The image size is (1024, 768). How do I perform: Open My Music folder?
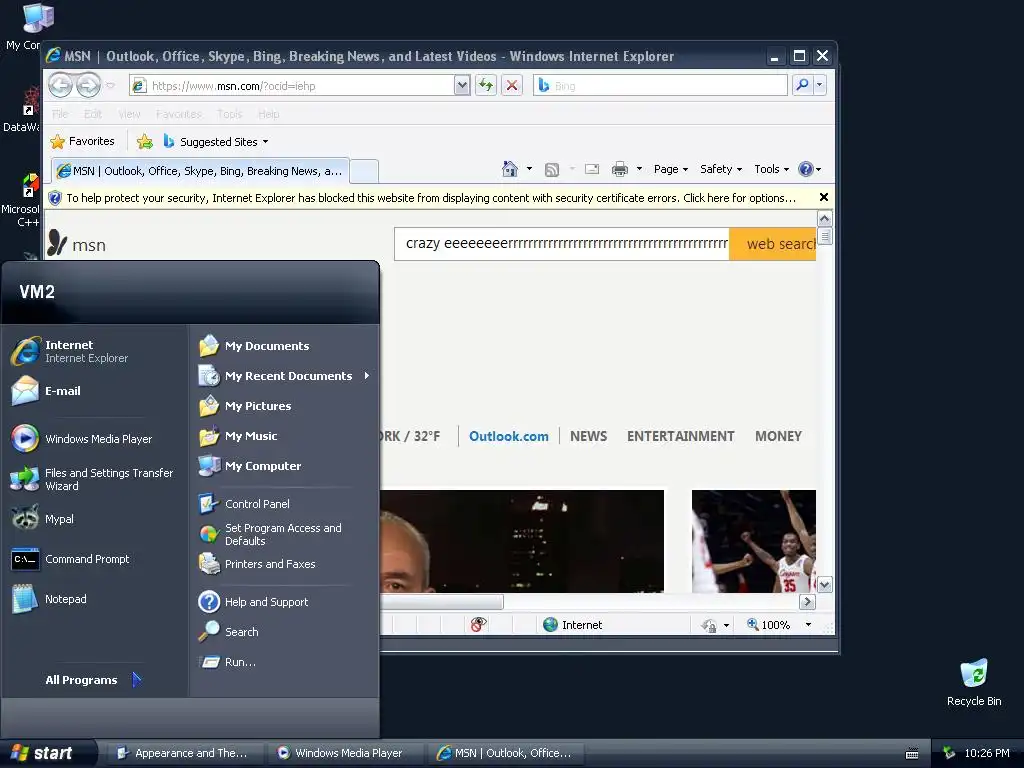284,436
